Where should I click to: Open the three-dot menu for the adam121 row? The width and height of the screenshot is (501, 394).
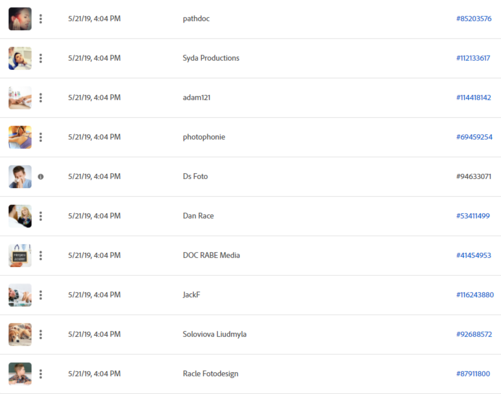click(41, 98)
